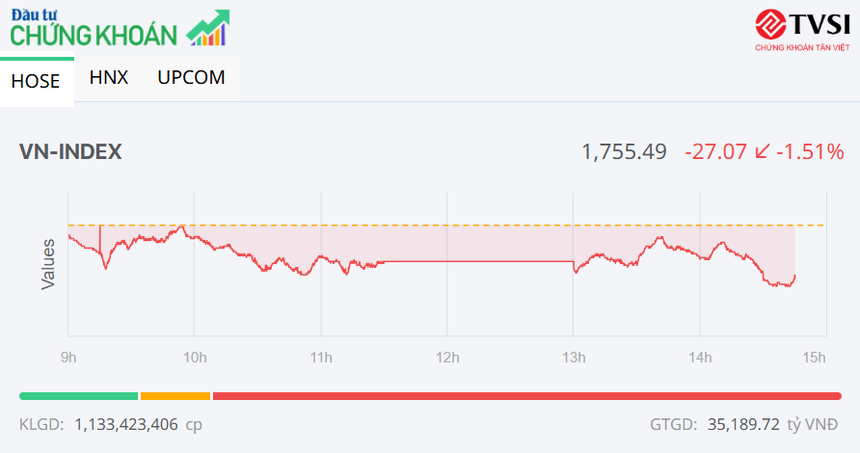Switch to the HNX tab
Image resolution: width=860 pixels, height=453 pixels.
[x=108, y=77]
